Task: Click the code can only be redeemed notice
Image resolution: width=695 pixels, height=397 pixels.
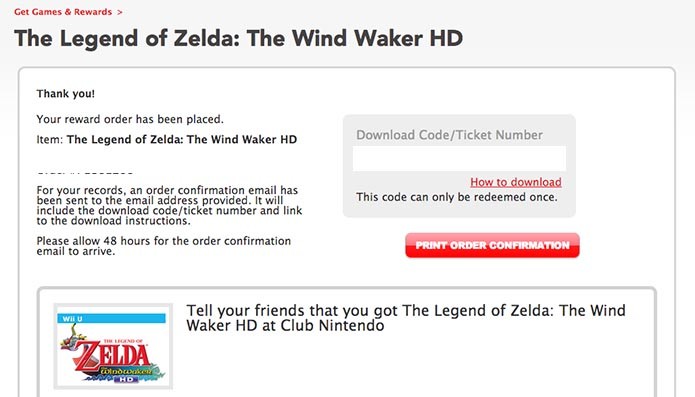Action: [x=457, y=197]
